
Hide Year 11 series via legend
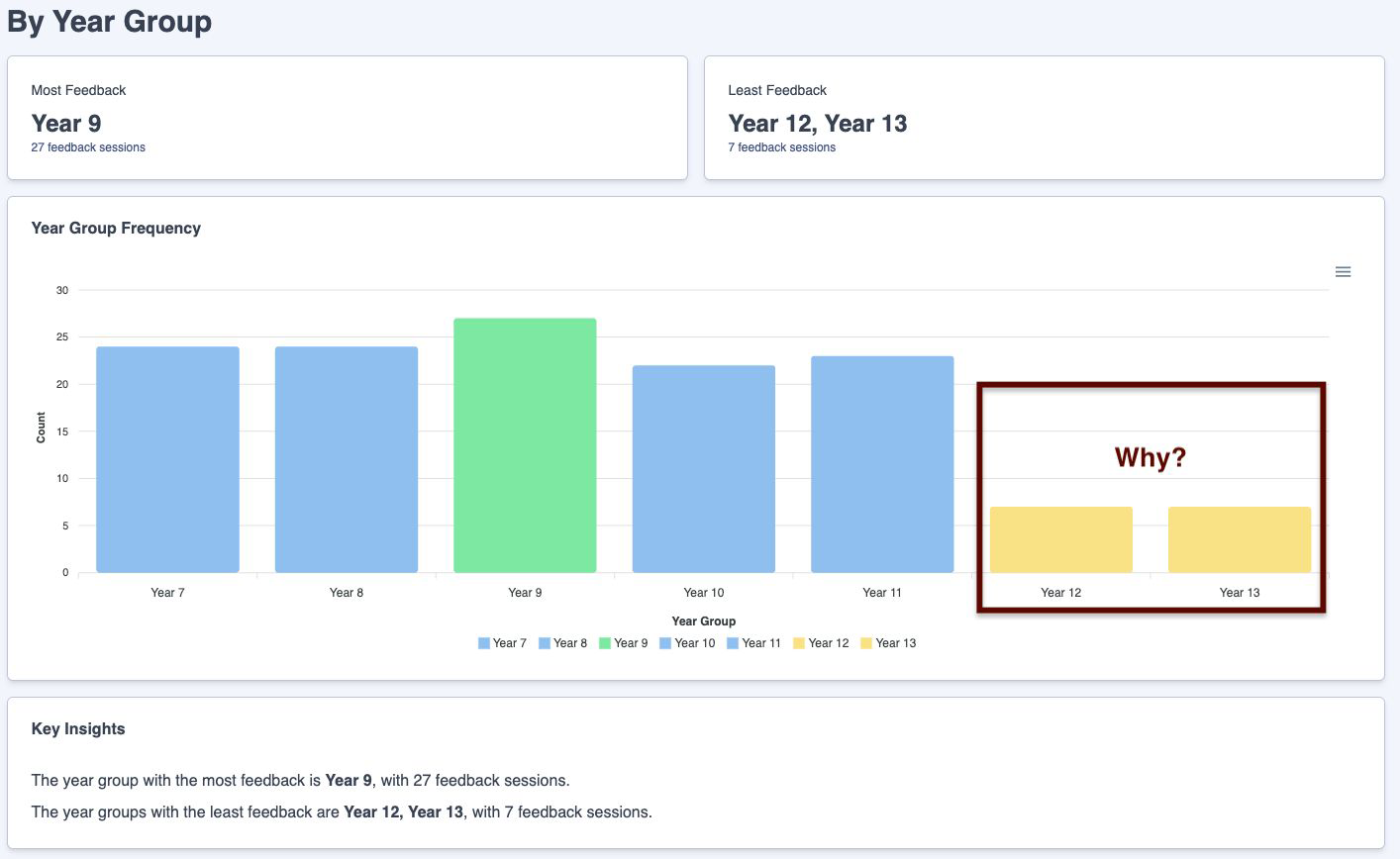tap(753, 643)
